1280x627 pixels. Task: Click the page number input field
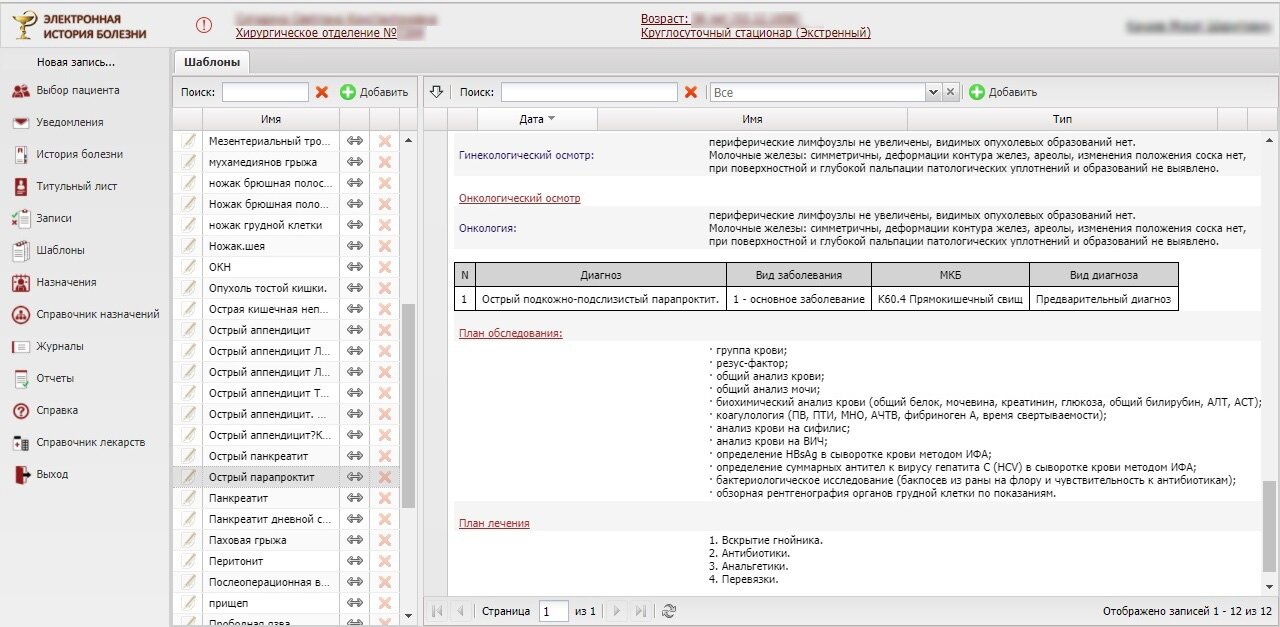(553, 611)
